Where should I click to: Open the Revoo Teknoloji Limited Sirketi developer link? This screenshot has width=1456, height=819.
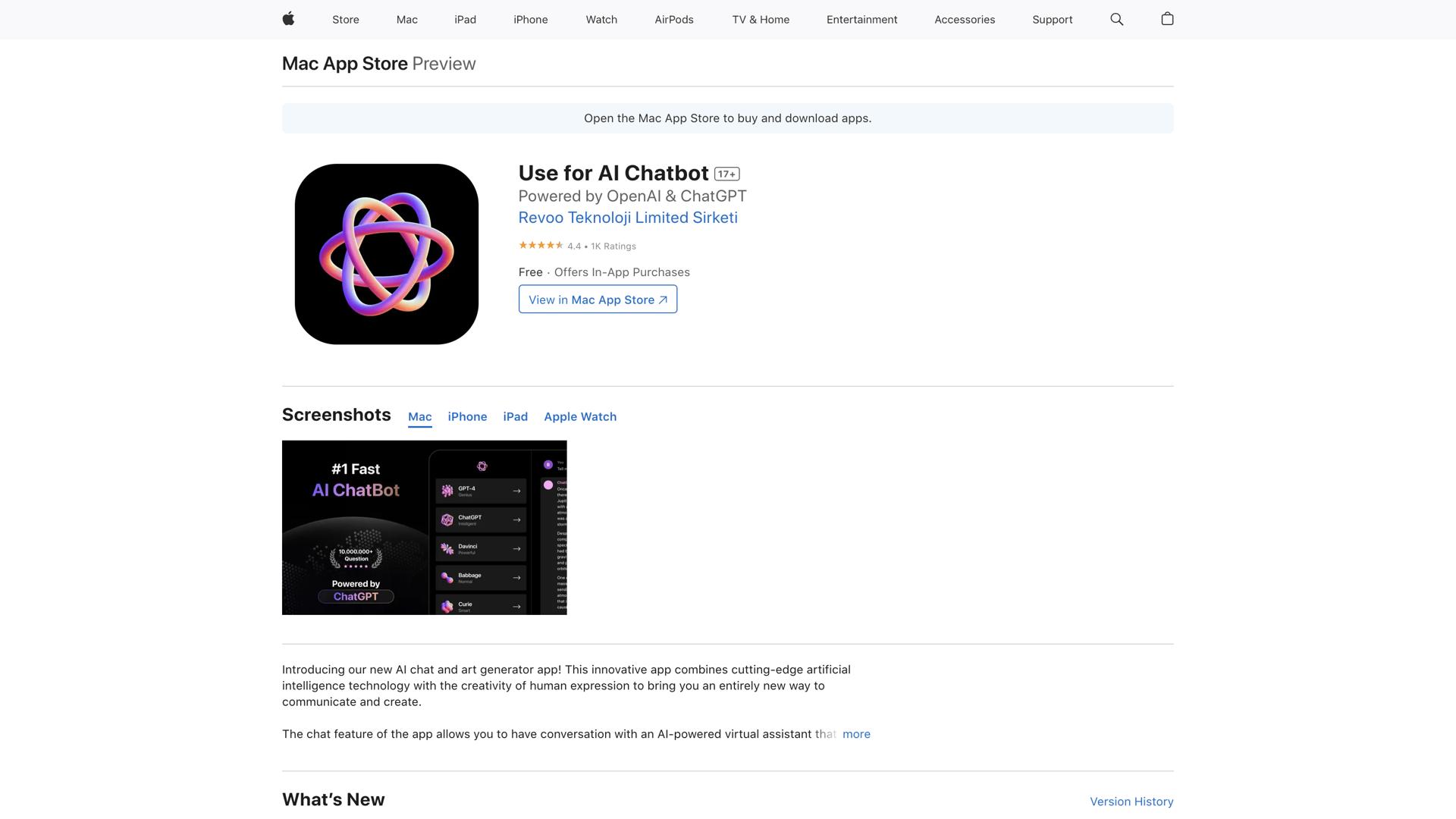click(627, 218)
